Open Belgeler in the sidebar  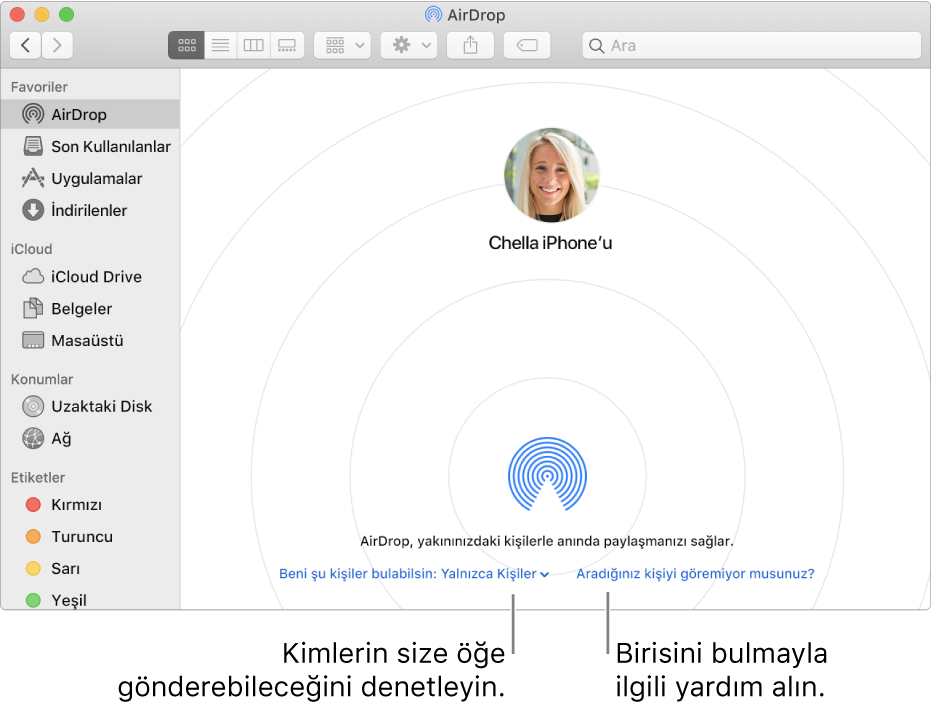(x=90, y=309)
